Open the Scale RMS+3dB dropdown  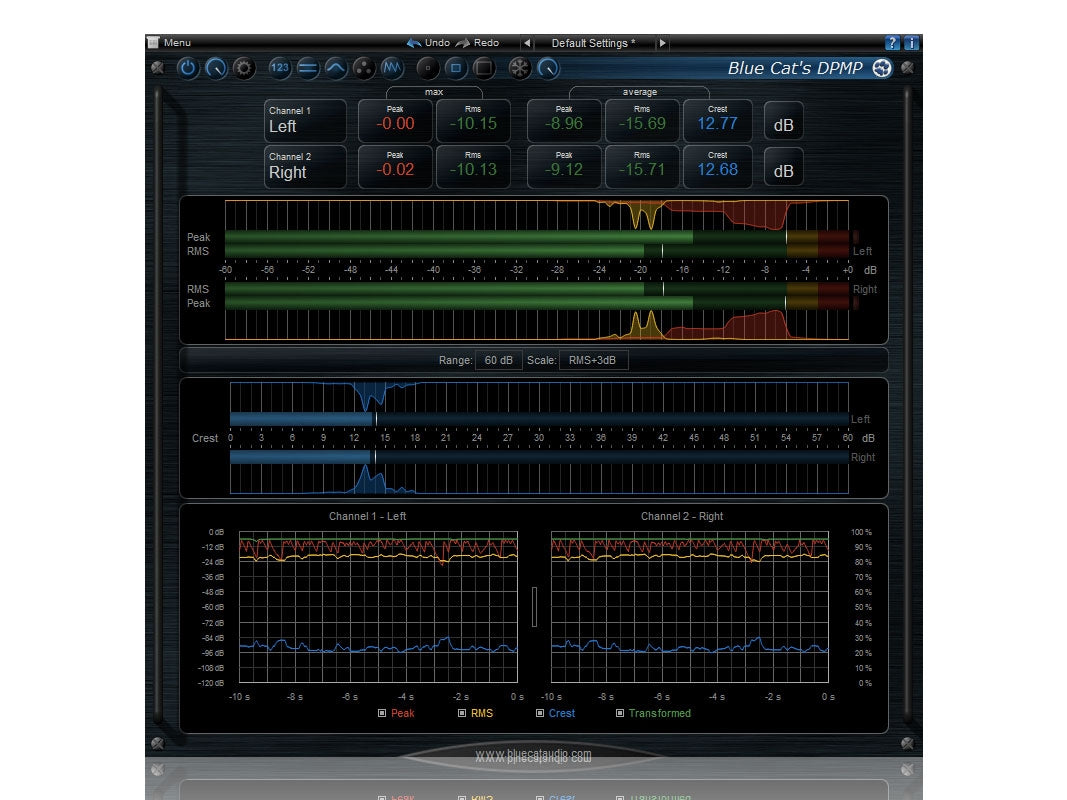point(593,360)
